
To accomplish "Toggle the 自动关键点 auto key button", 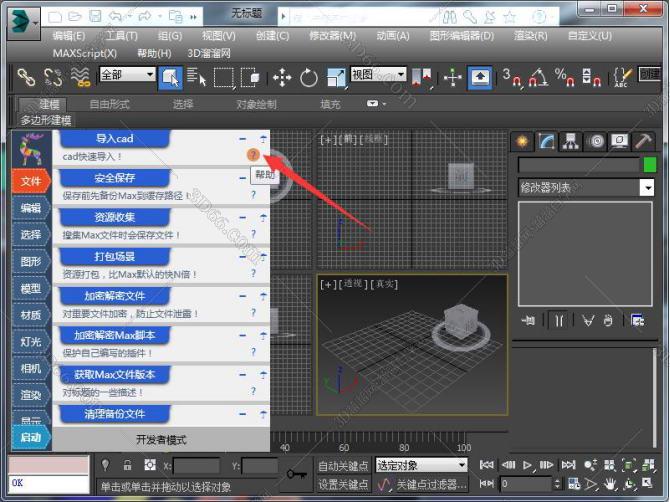I will click(343, 466).
